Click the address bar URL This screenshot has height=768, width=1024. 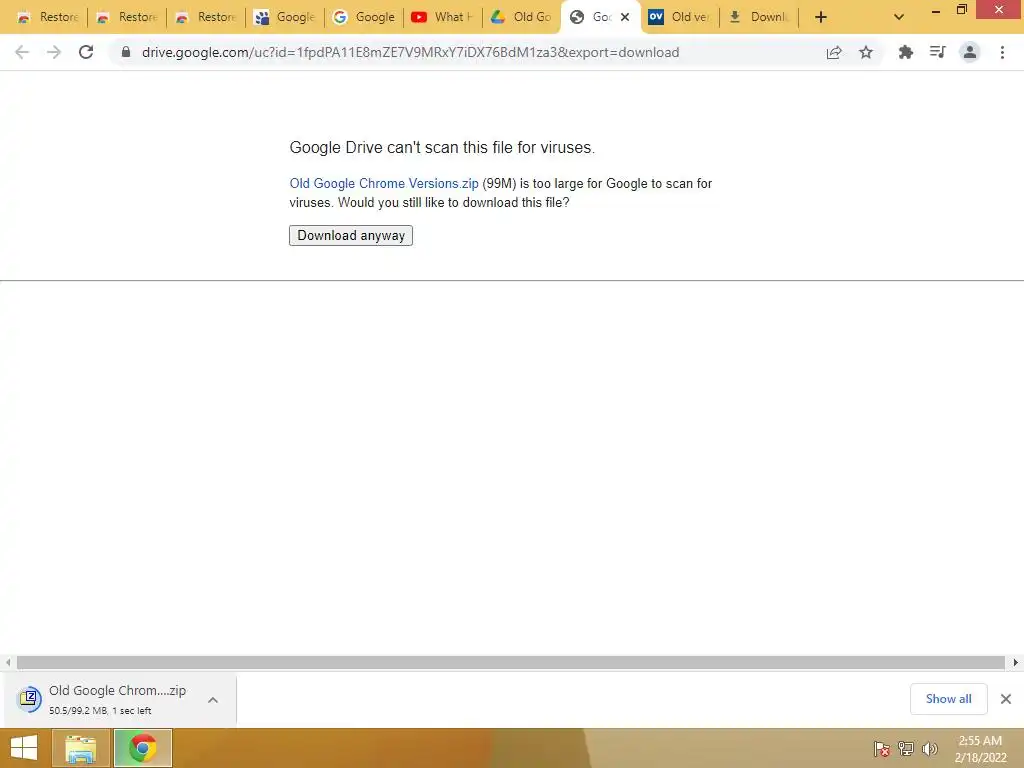[410, 52]
